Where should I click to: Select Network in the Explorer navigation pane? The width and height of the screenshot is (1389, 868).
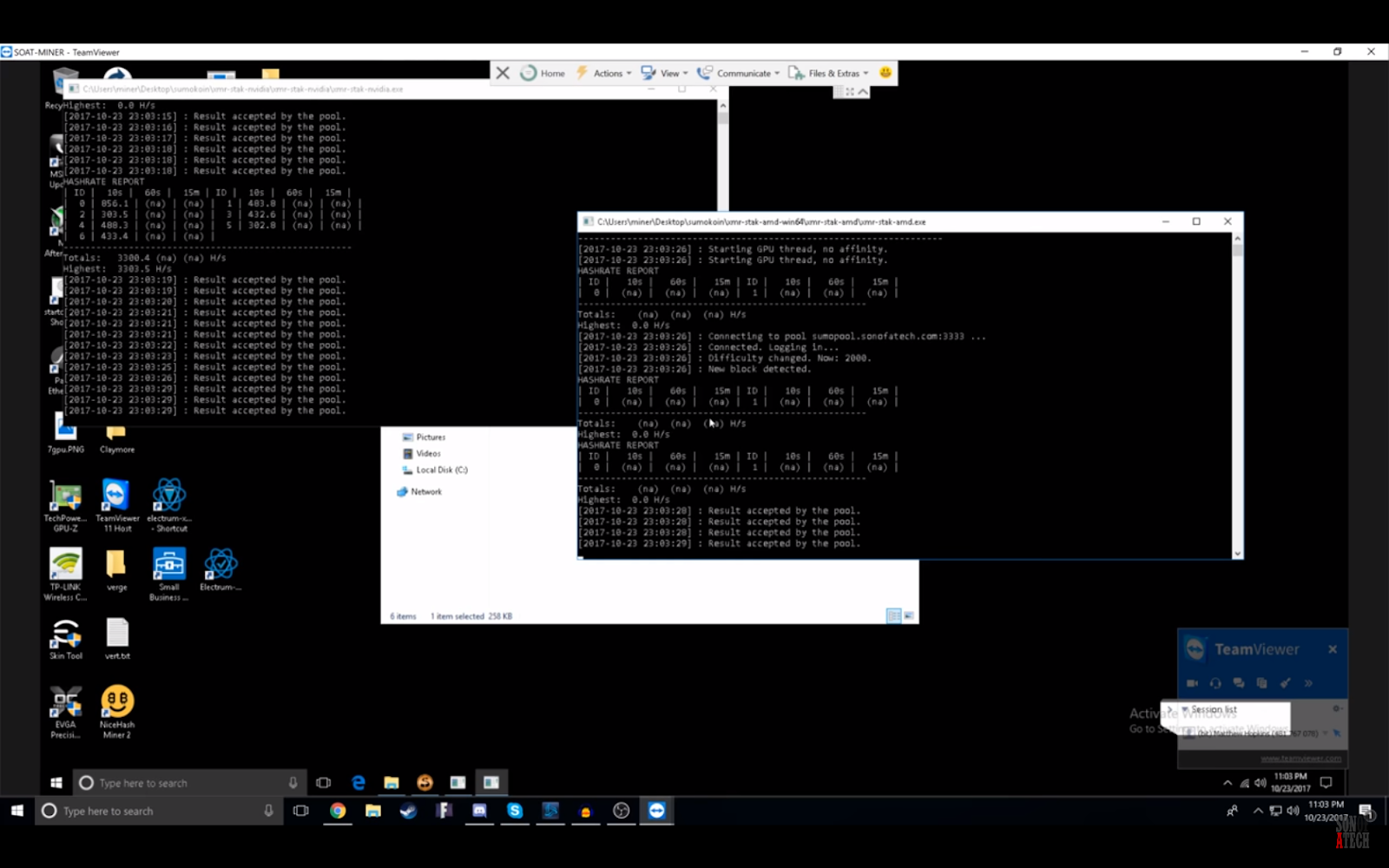pyautogui.click(x=419, y=492)
